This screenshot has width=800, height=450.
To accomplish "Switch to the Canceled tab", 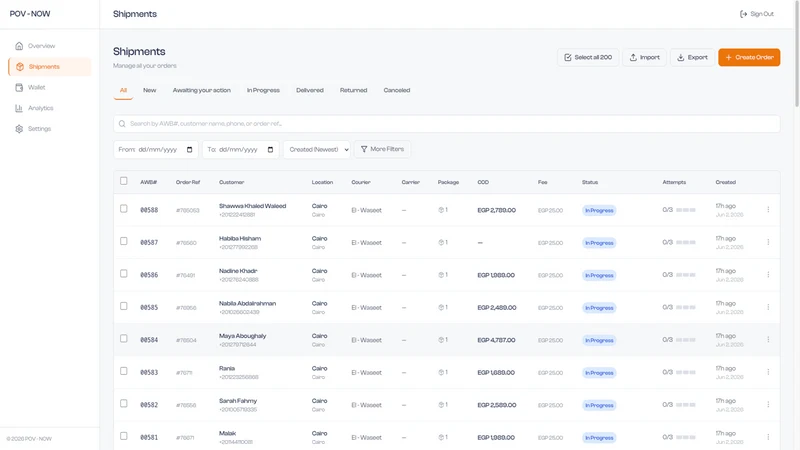I will click(x=397, y=90).
